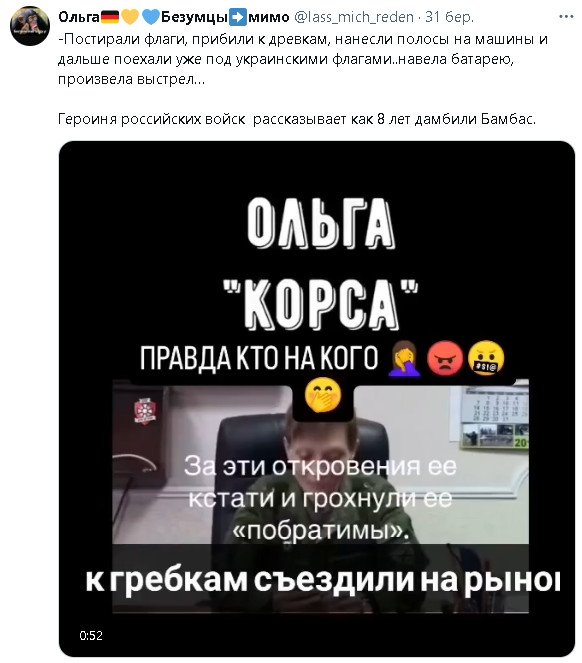Click the right-arrow emoji before "мимо"

[x=238, y=17]
